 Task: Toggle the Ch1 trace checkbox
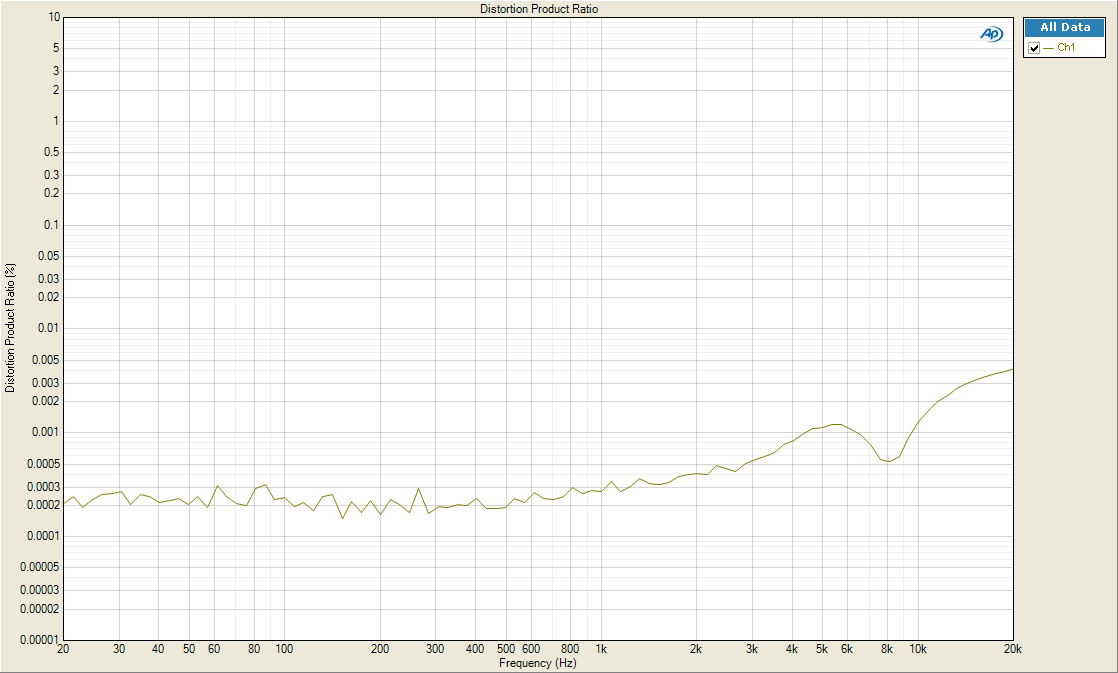(x=1034, y=48)
